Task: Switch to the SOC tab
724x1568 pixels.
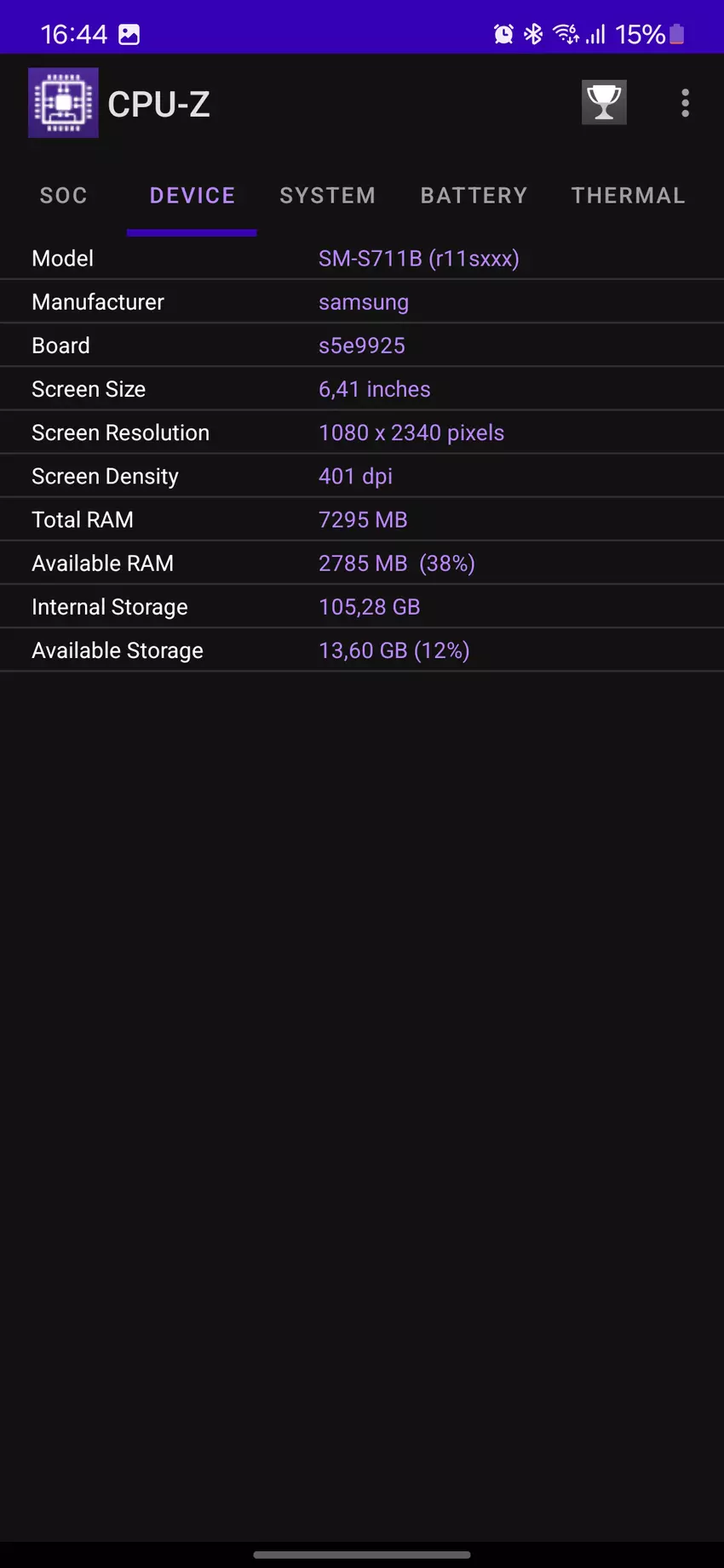Action: (64, 196)
